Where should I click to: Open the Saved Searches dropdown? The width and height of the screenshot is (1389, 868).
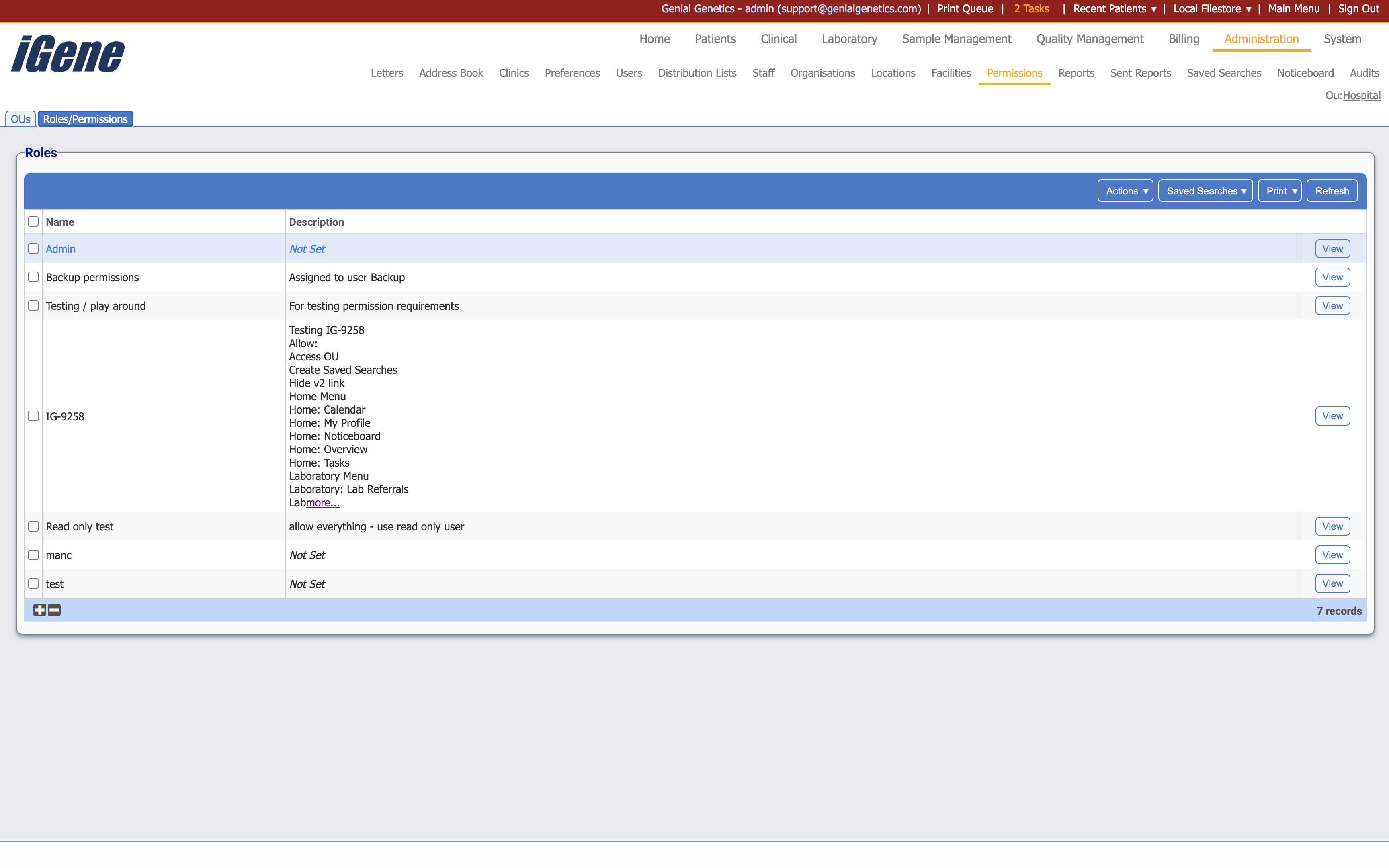click(x=1205, y=190)
